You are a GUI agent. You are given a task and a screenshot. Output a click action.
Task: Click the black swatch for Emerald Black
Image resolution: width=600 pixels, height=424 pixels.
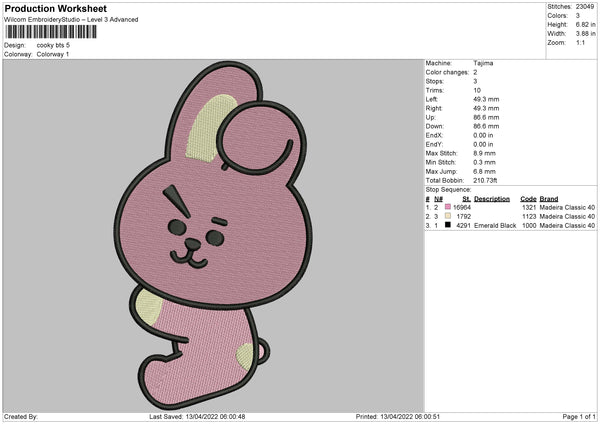(448, 225)
